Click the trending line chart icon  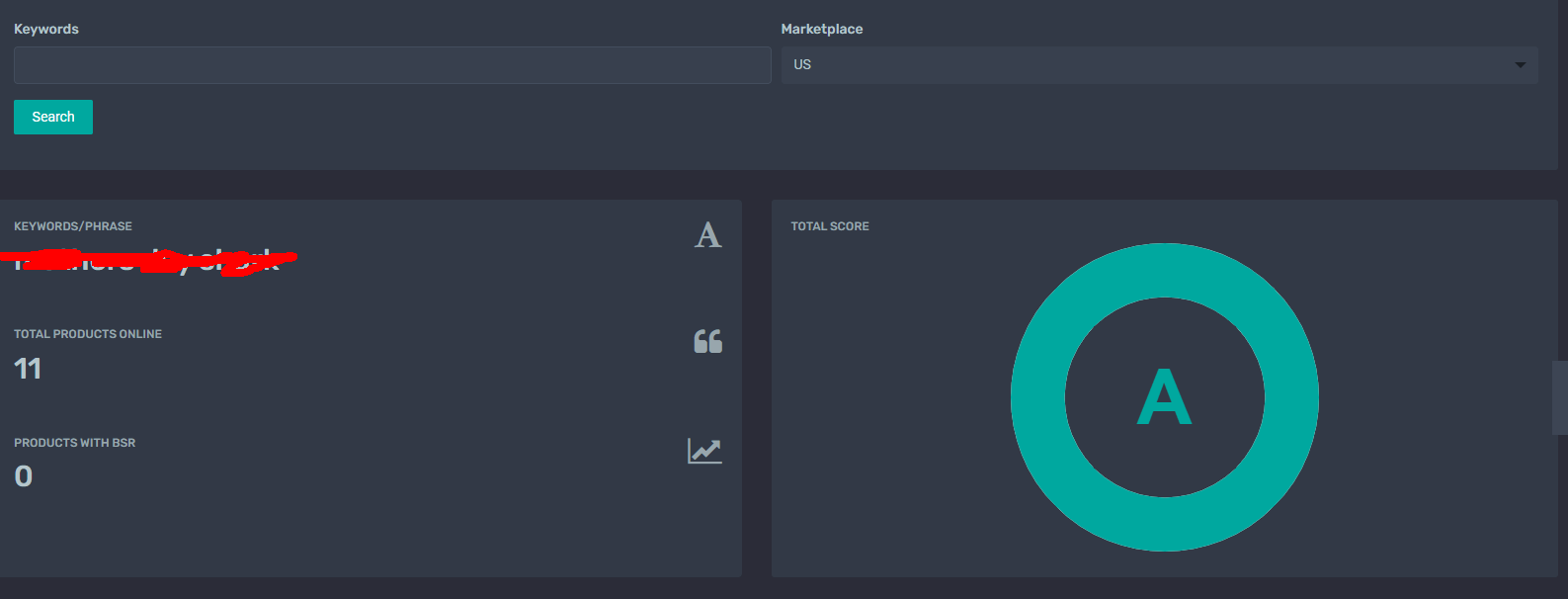[x=704, y=451]
